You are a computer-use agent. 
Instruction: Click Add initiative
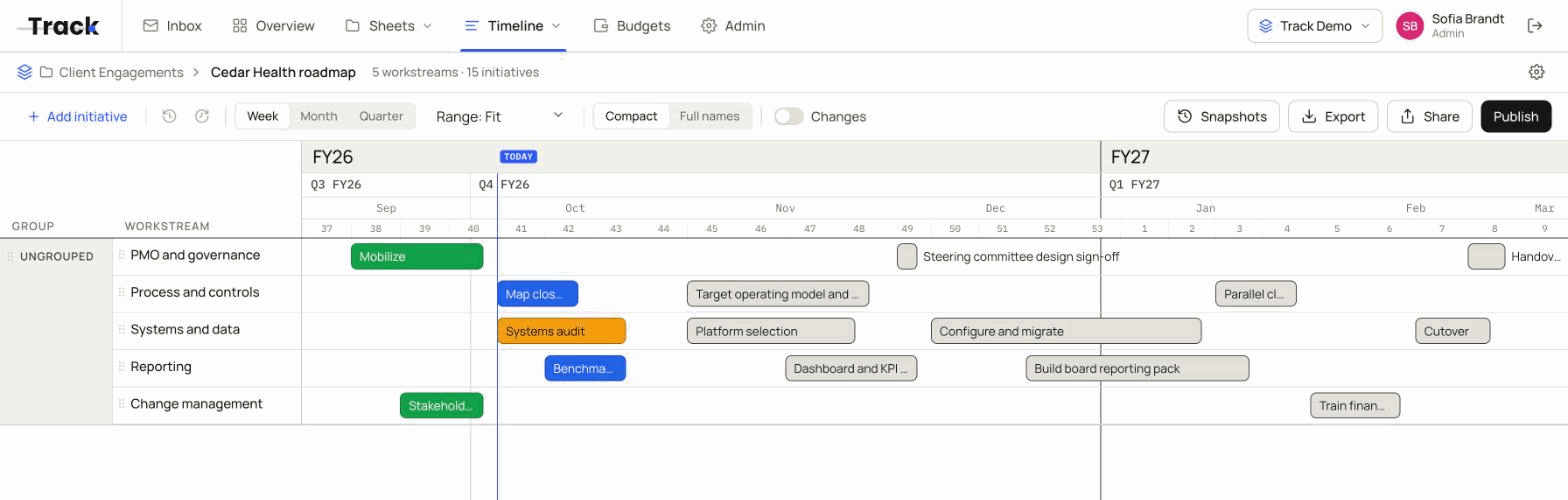click(77, 116)
